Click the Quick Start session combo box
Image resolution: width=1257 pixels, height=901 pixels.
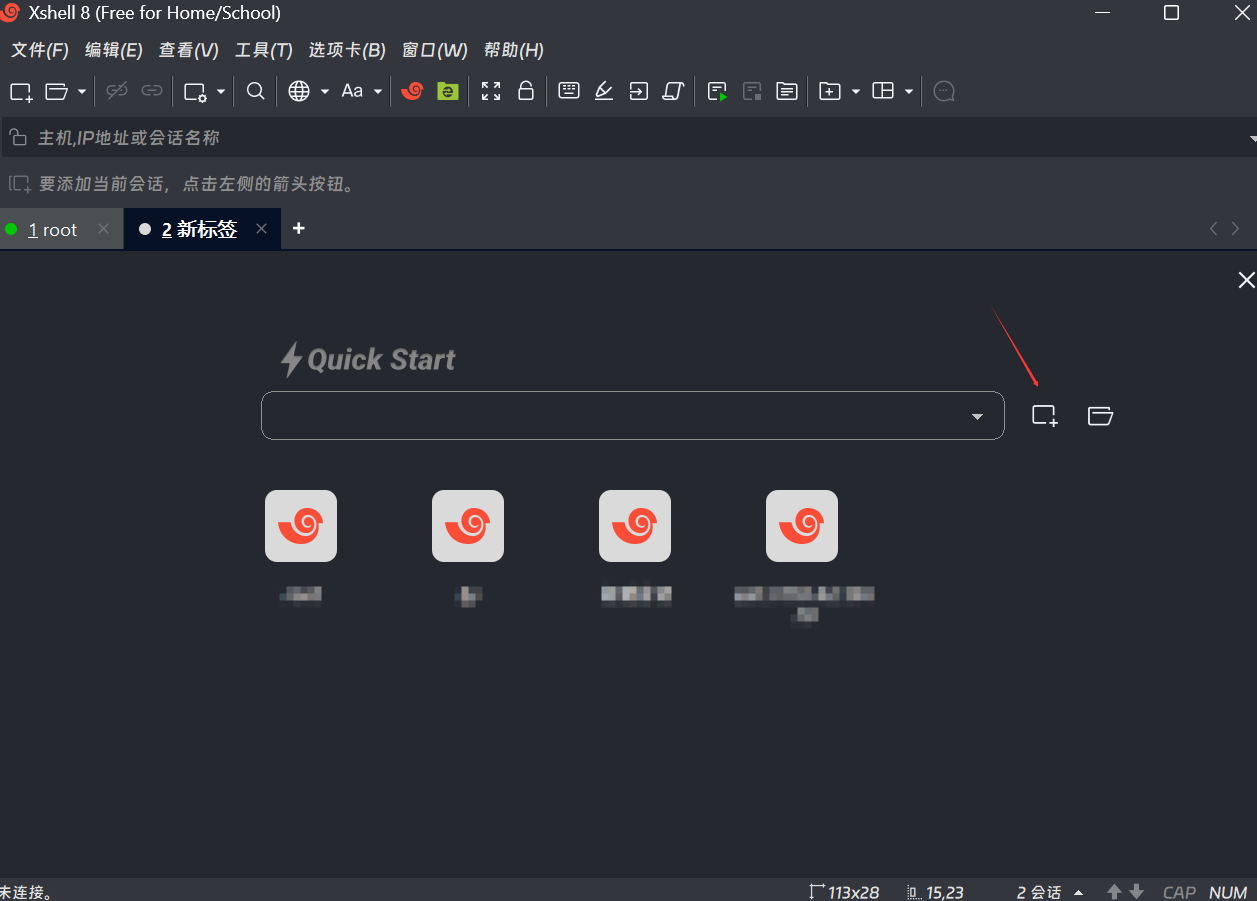633,415
